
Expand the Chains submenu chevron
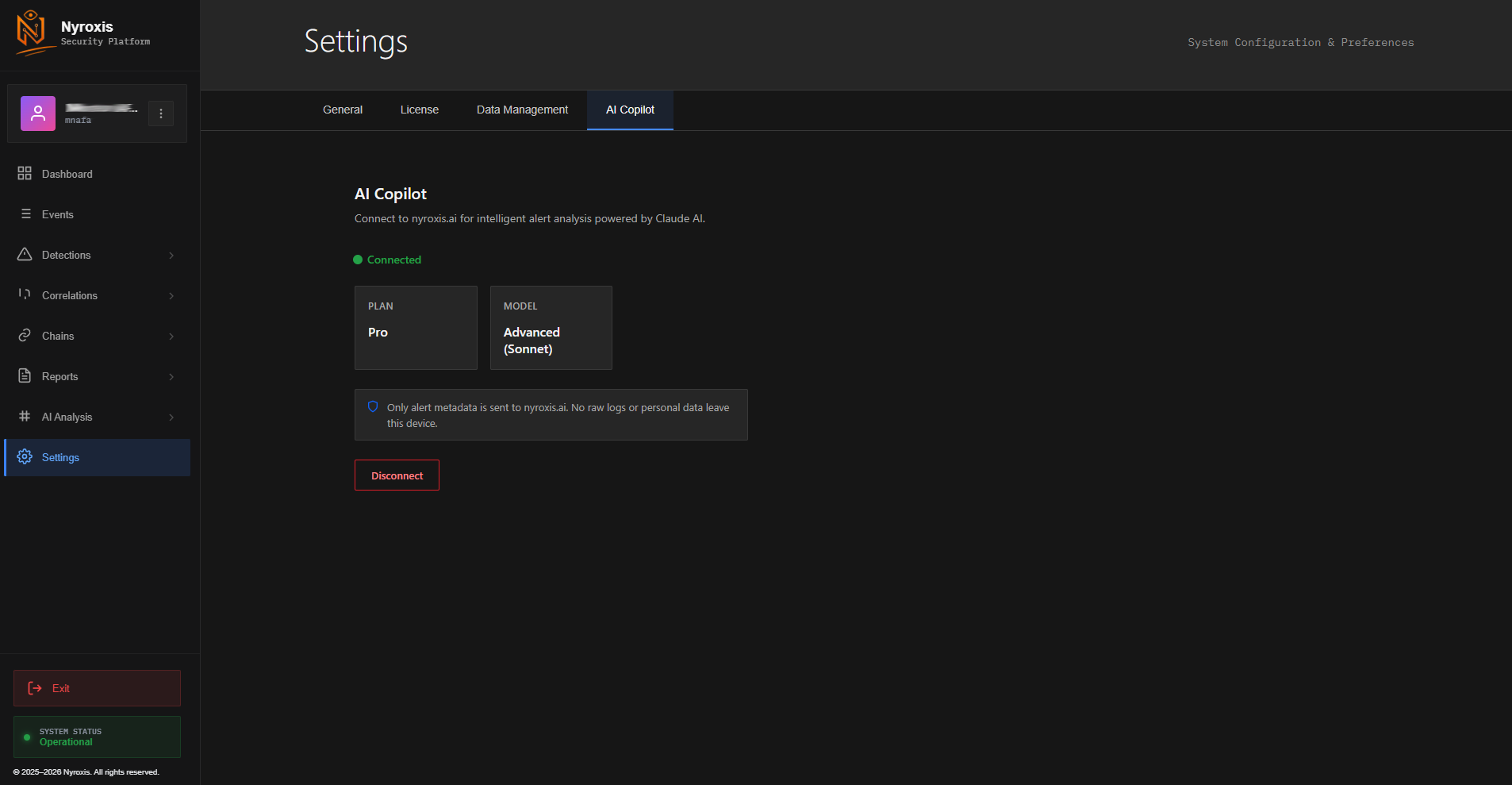point(171,337)
